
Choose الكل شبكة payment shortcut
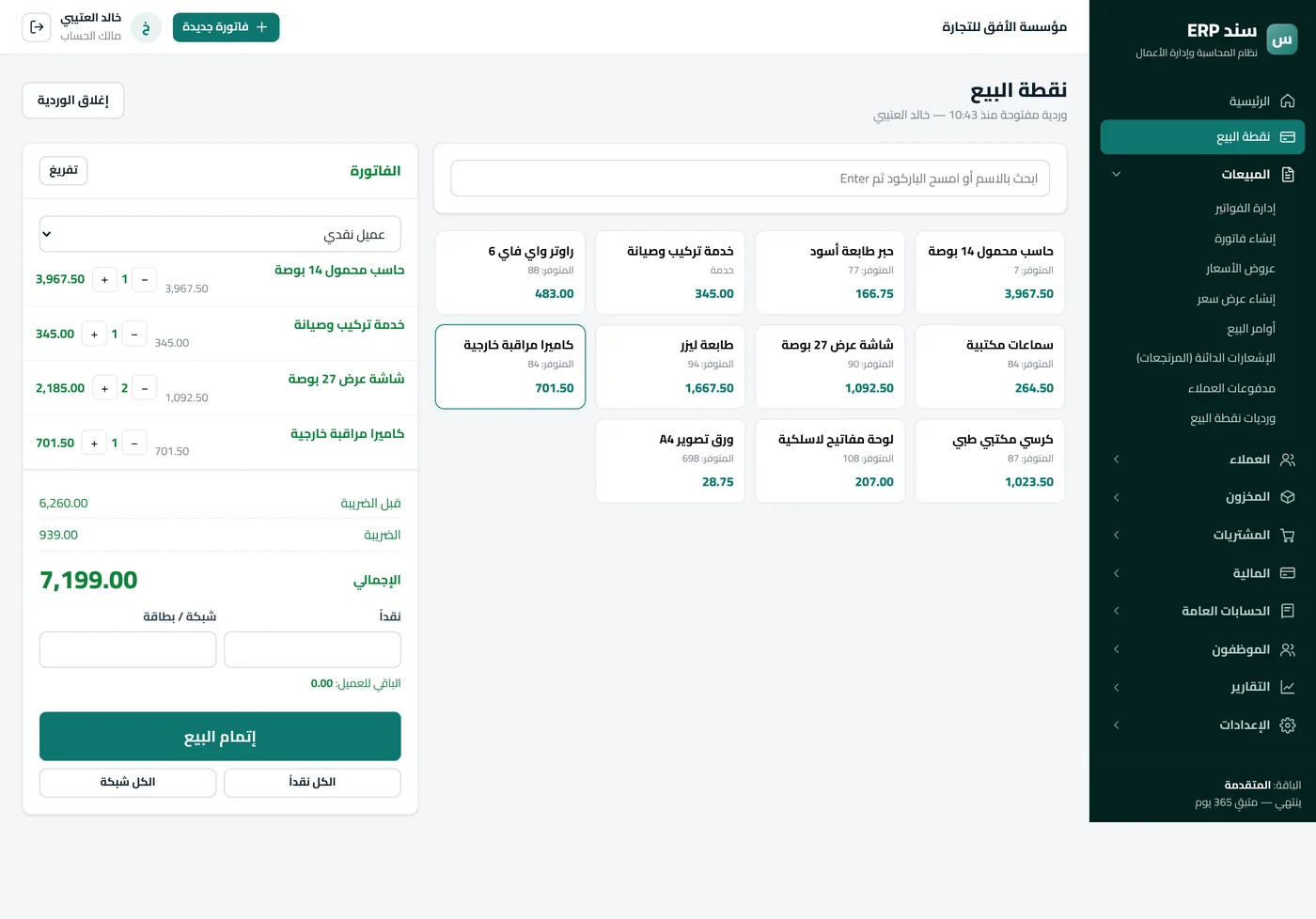(x=128, y=782)
